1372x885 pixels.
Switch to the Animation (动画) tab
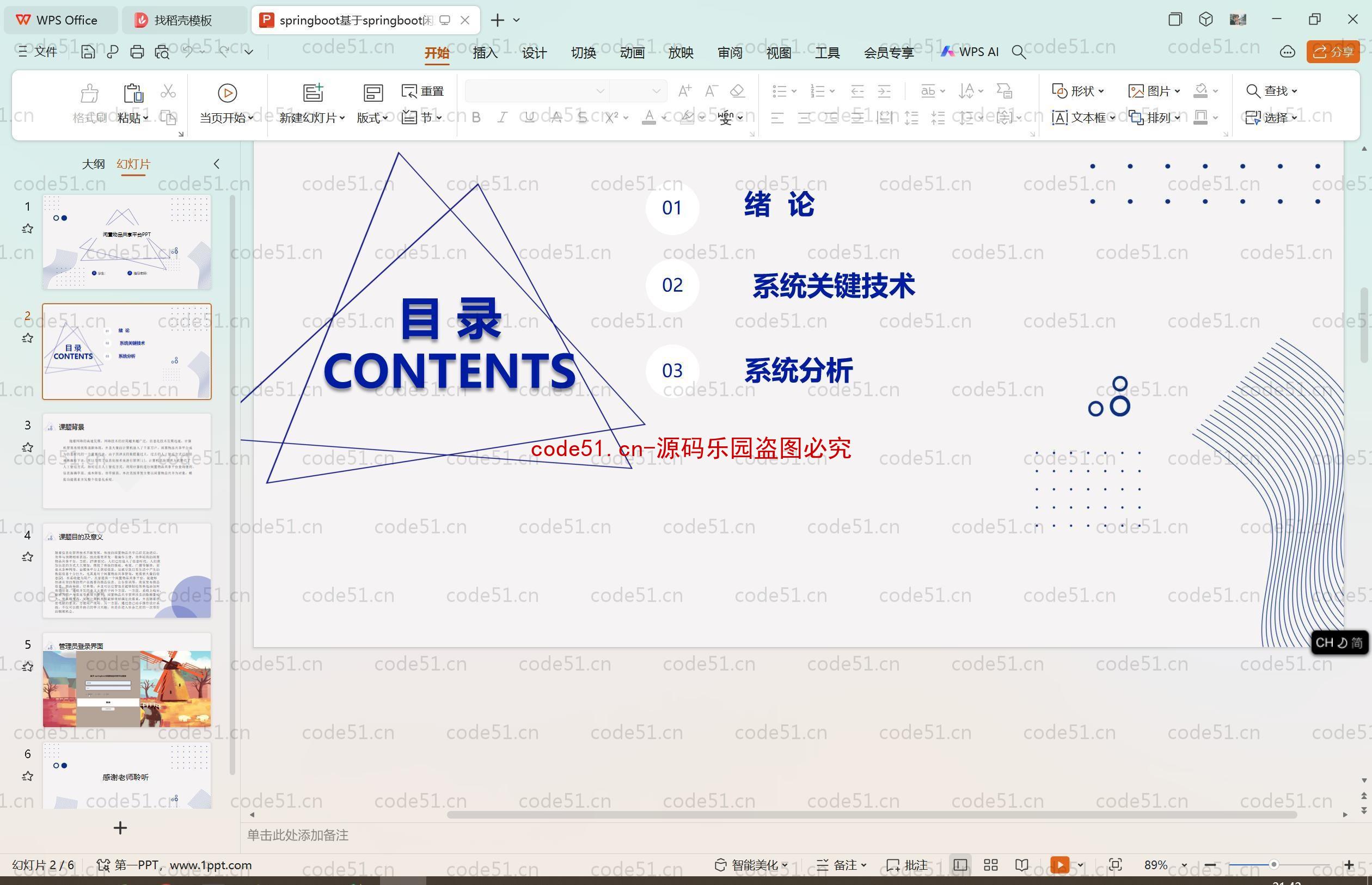tap(632, 53)
